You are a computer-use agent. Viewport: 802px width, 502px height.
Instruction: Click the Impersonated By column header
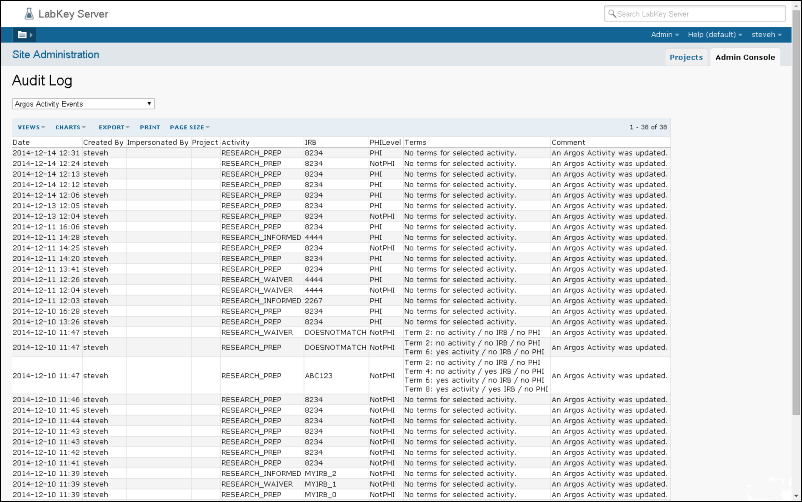(x=158, y=142)
